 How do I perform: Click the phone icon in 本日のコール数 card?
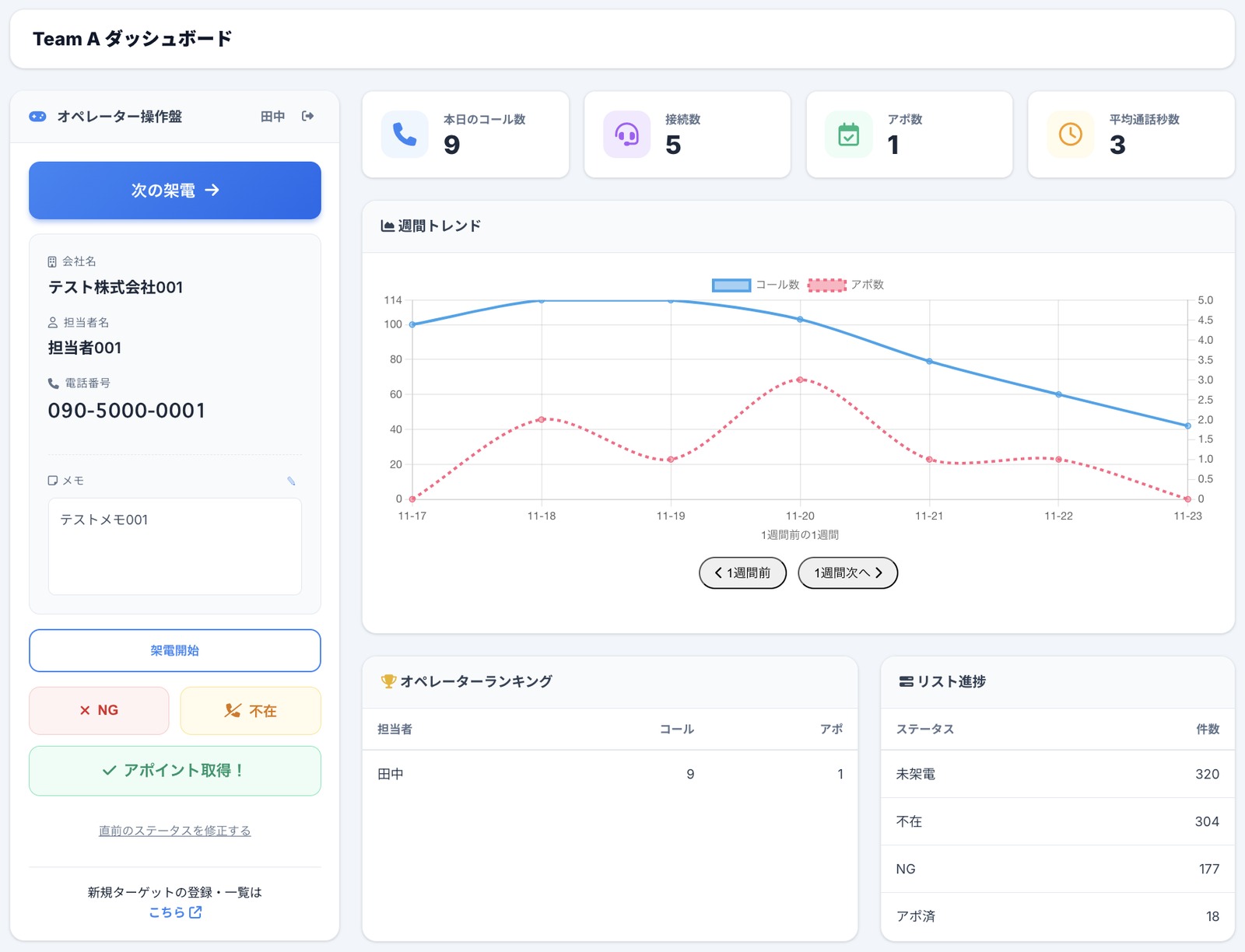(x=405, y=135)
